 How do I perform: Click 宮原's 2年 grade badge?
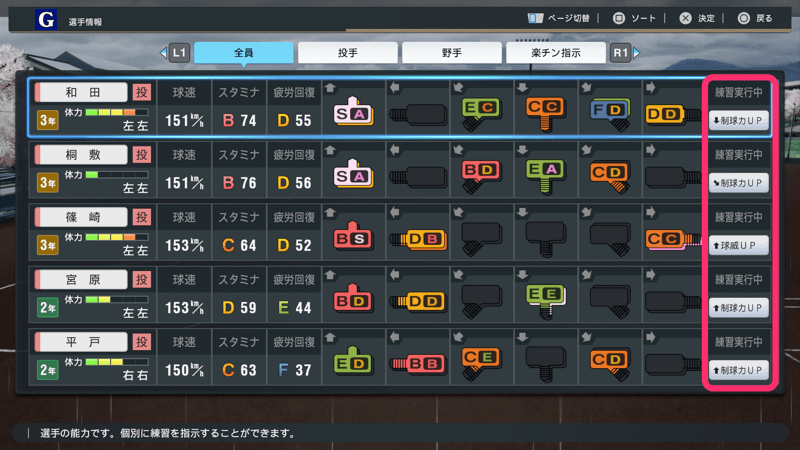pos(47,308)
